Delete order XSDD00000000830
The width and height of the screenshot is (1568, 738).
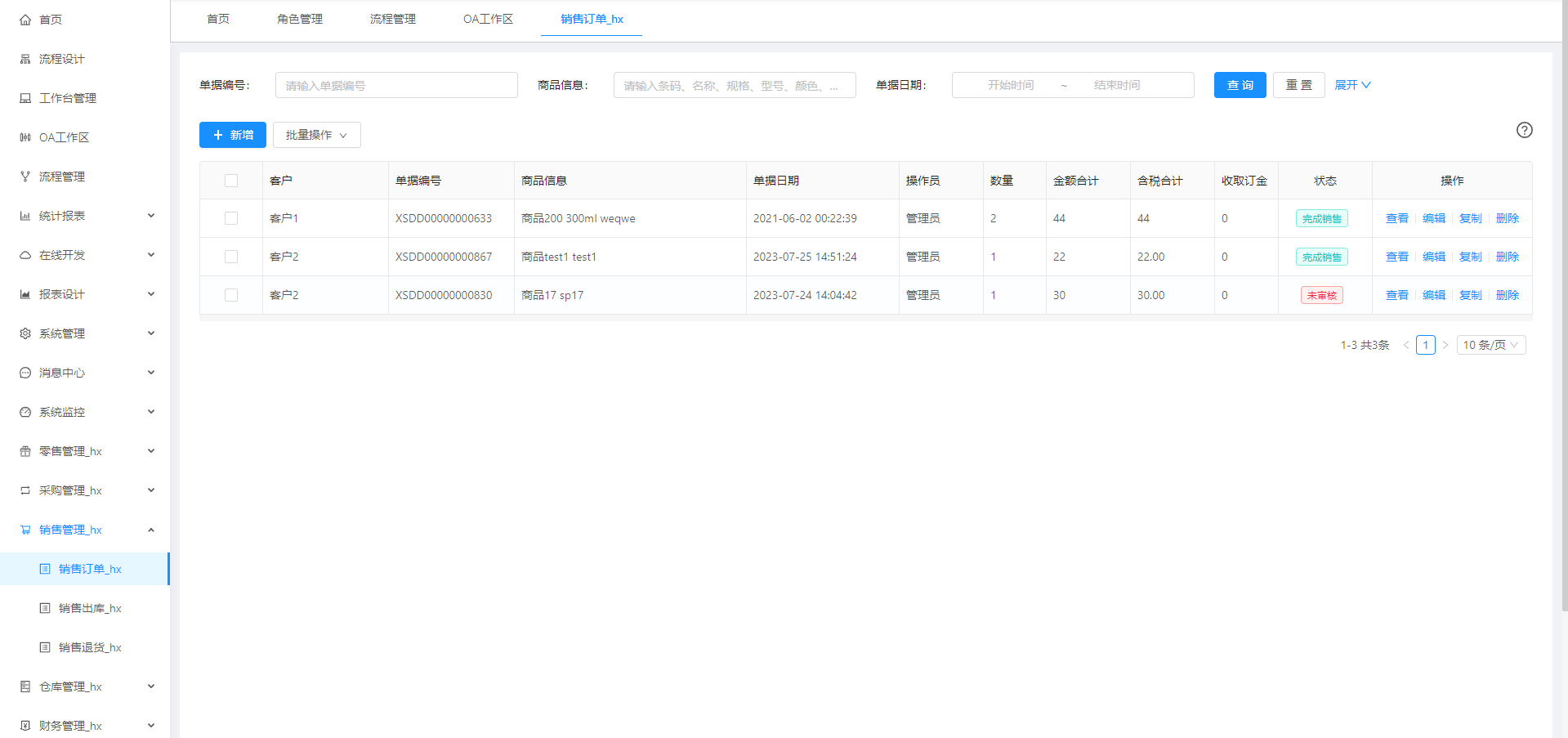(1508, 295)
